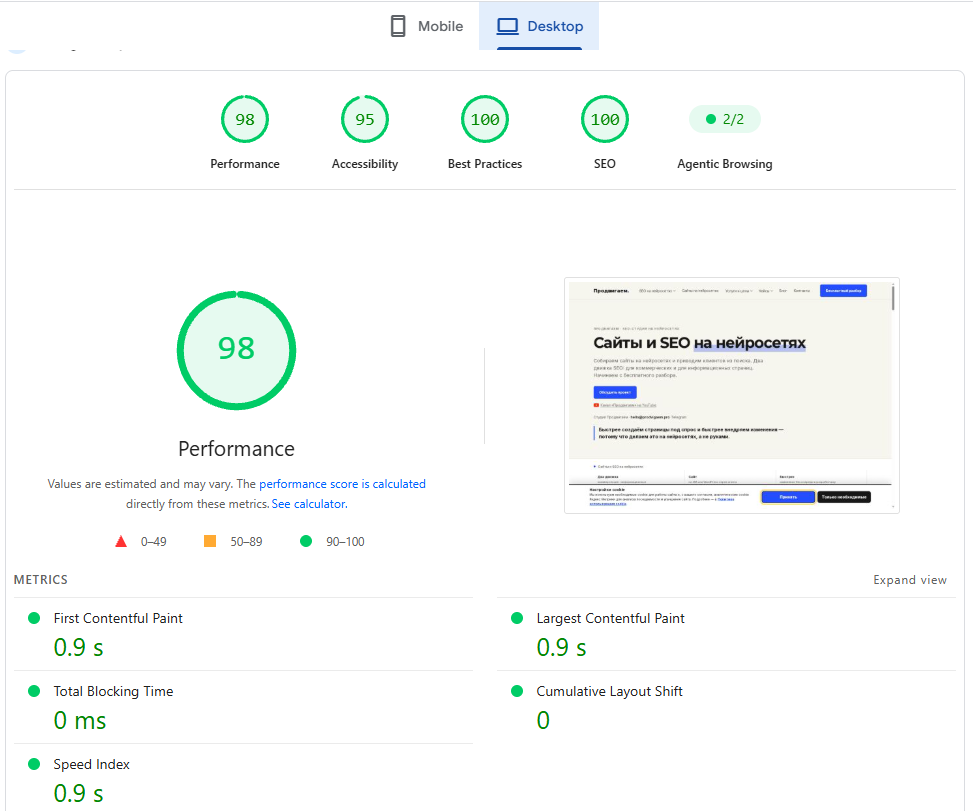Click the page screenshot thumbnail

coord(732,395)
